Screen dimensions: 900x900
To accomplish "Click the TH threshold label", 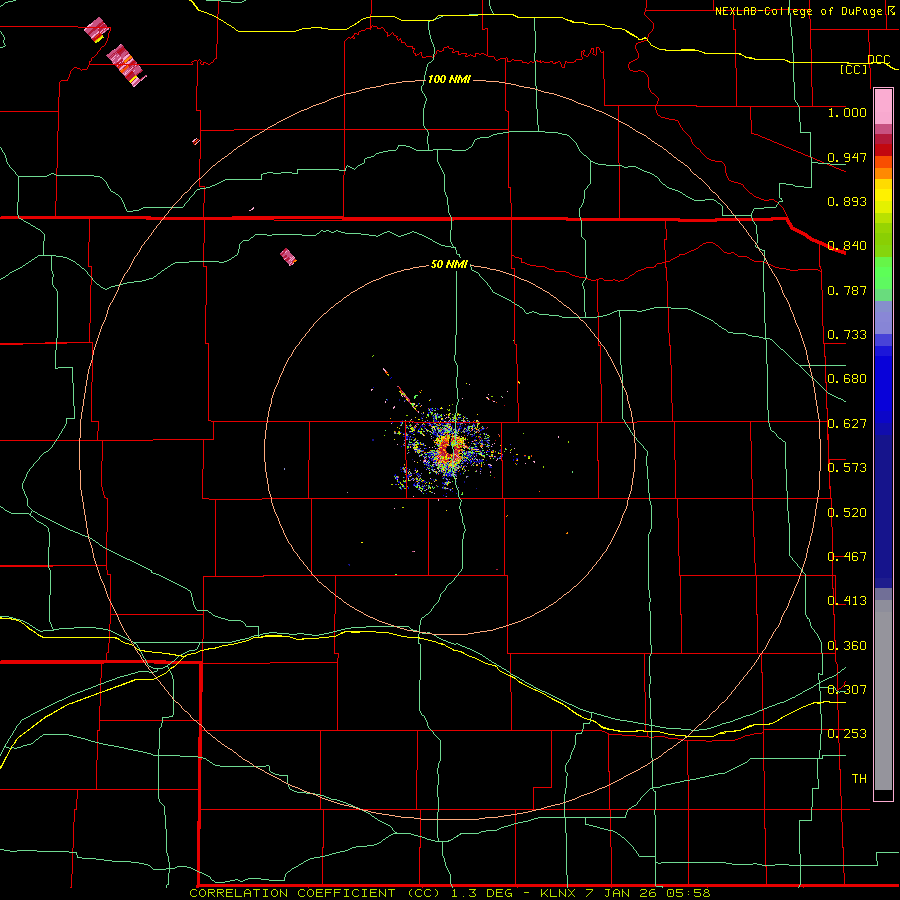I will click(859, 779).
